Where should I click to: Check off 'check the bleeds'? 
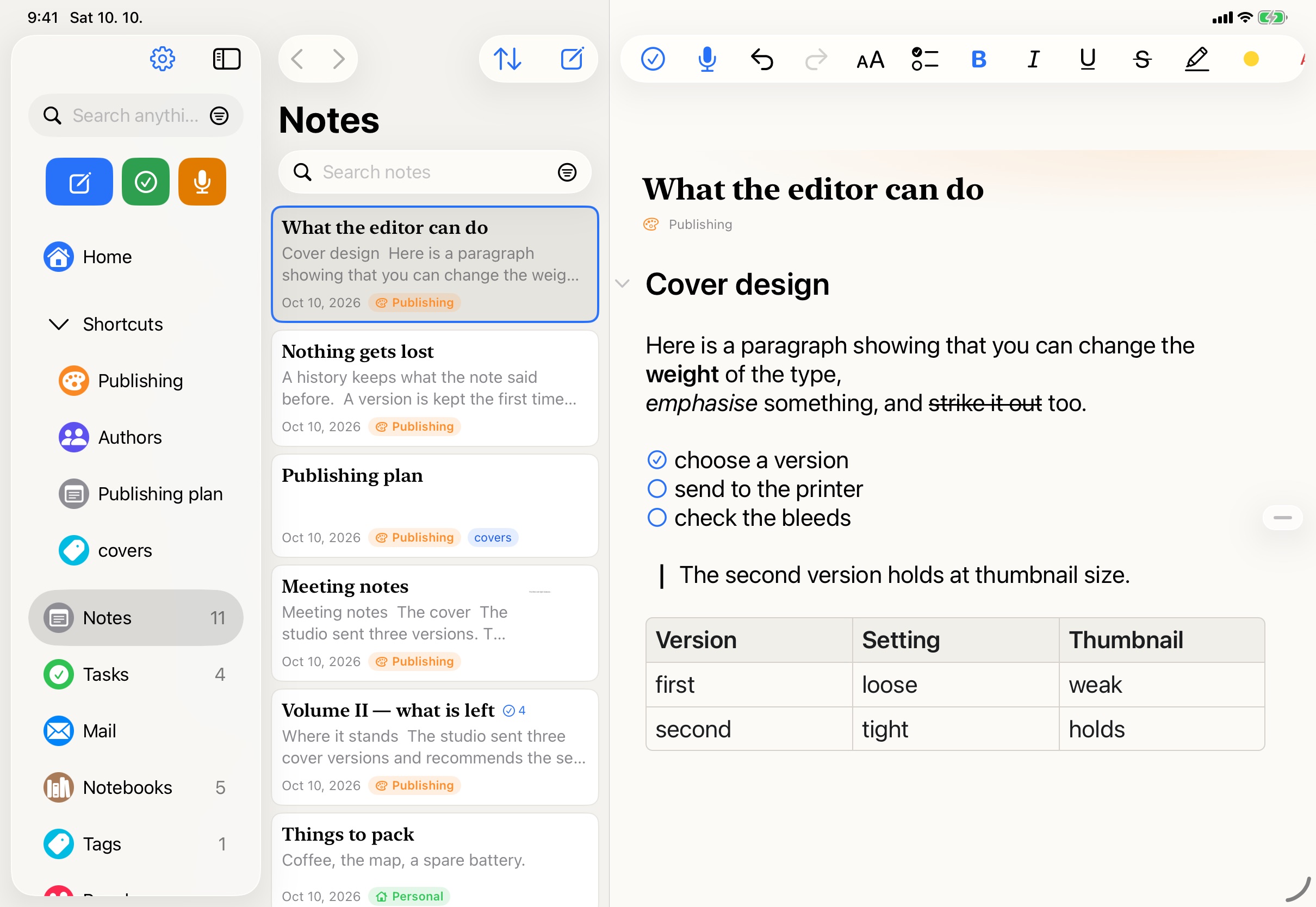point(657,518)
